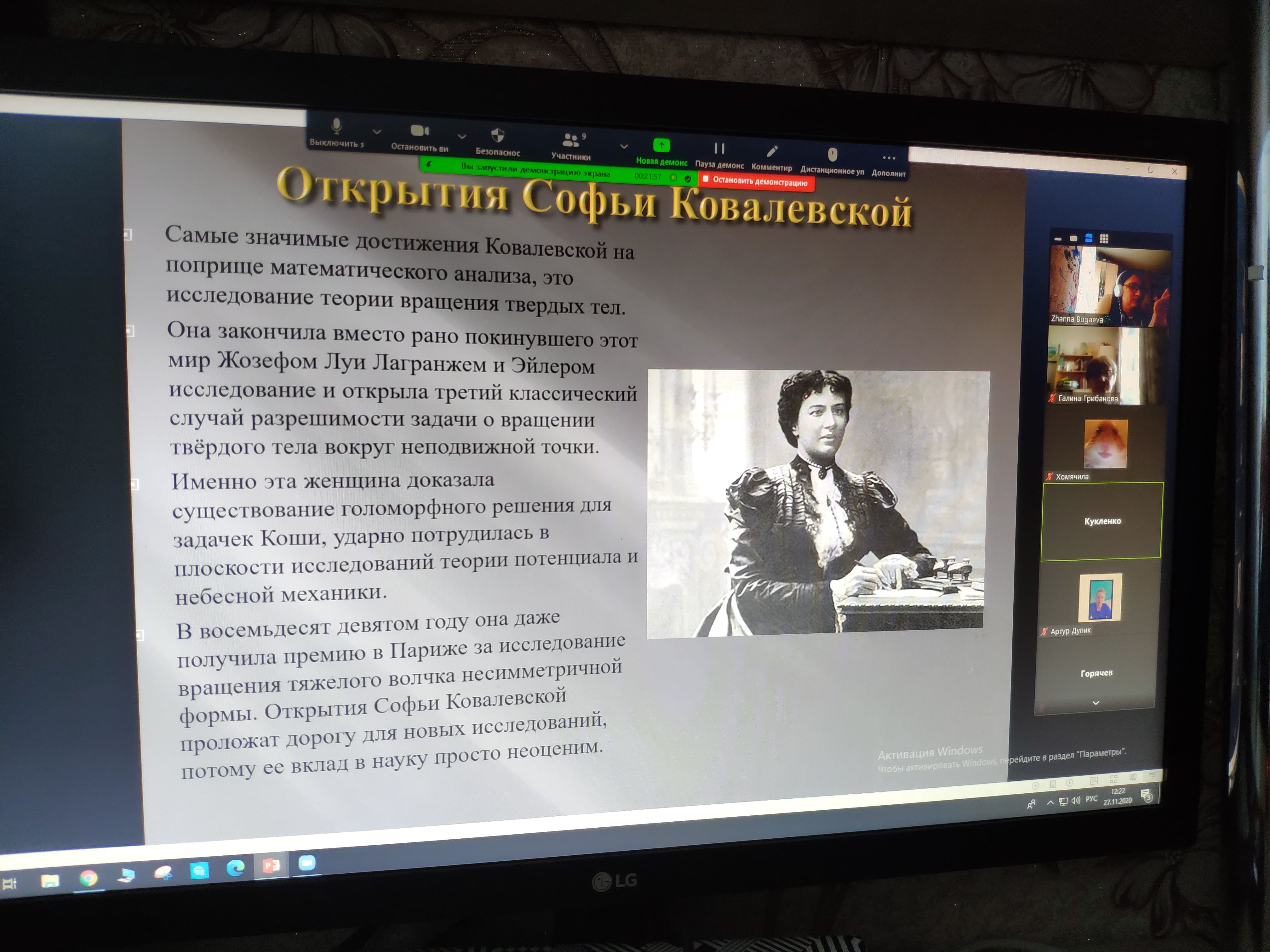Open the Дополнительно three-dots menu
Screen dimensions: 1270x952
tap(889, 165)
